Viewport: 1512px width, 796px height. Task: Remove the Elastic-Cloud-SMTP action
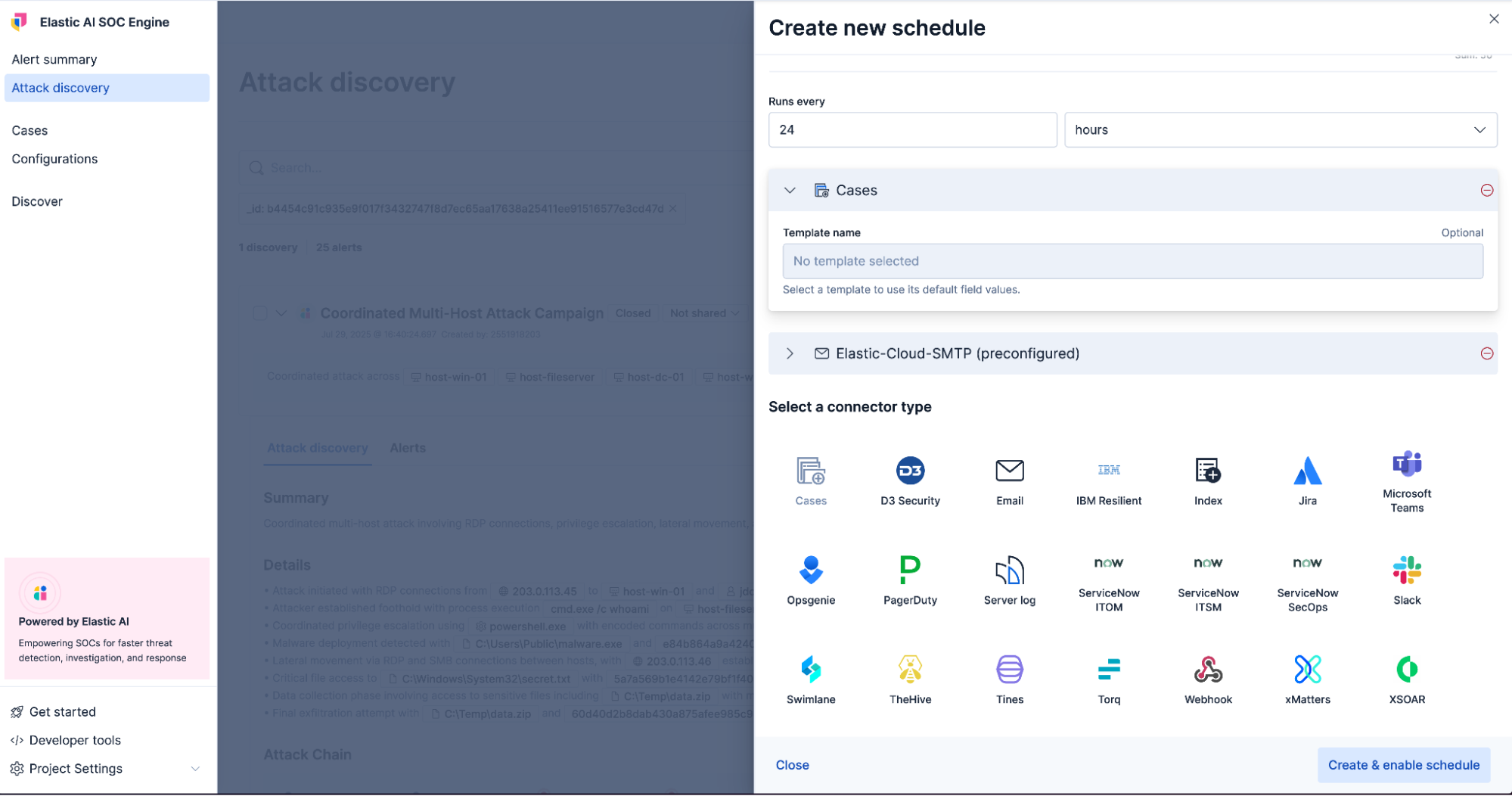pyautogui.click(x=1486, y=353)
